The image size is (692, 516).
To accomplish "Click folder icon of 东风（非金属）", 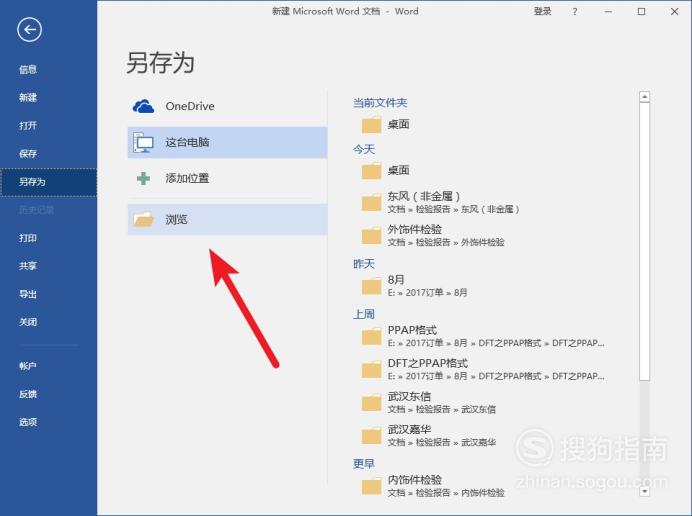I will 371,203.
